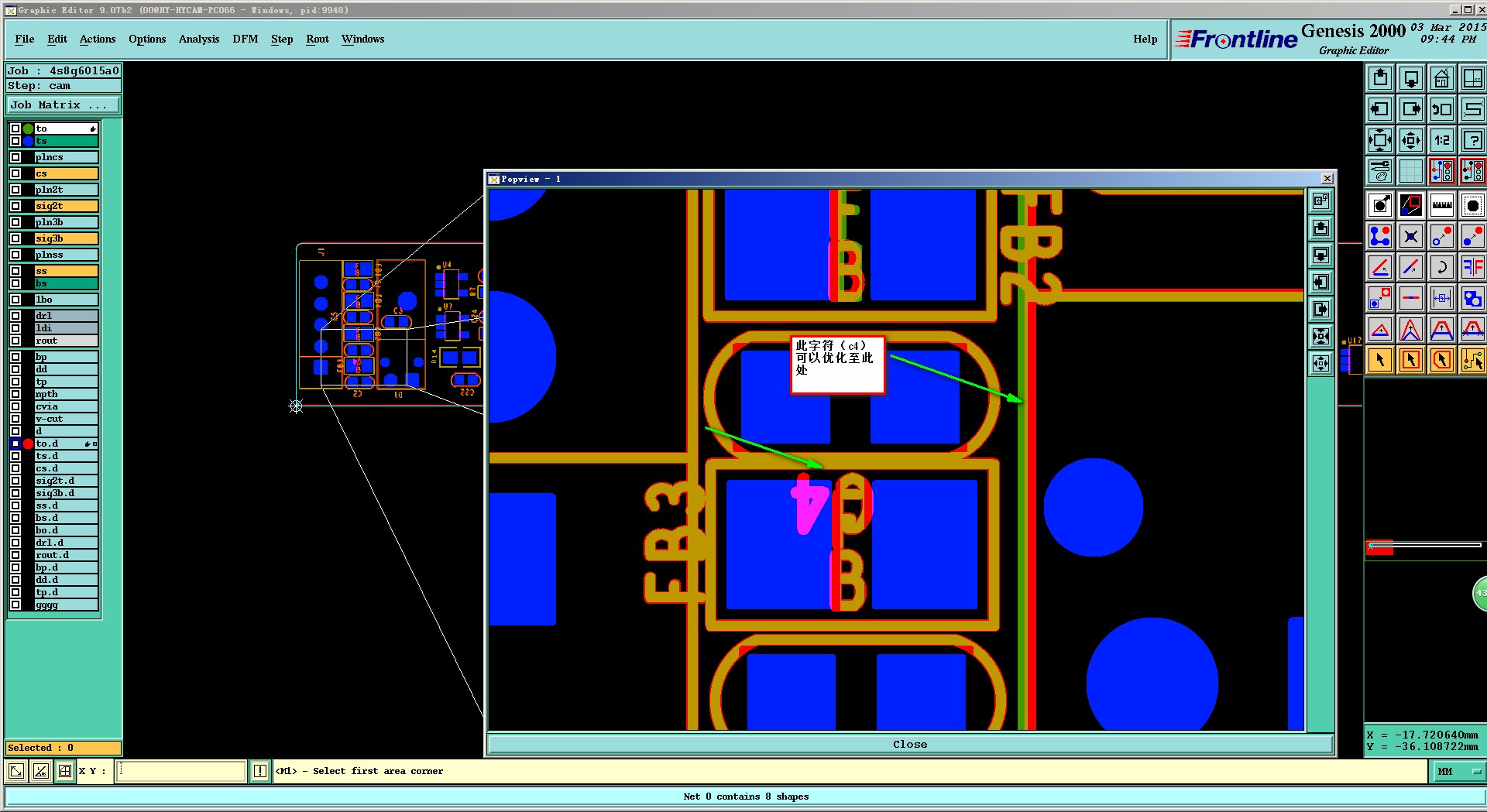Screen dimensions: 1487x812
Task: Open the Job Matrix ... dropdown
Action: [64, 105]
